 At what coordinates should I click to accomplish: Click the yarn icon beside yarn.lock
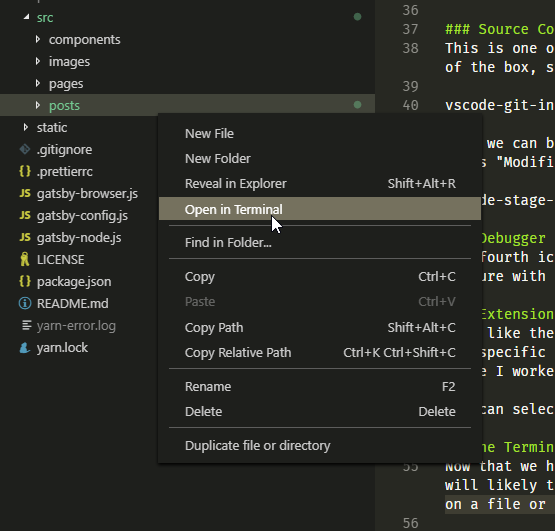tap(25, 348)
